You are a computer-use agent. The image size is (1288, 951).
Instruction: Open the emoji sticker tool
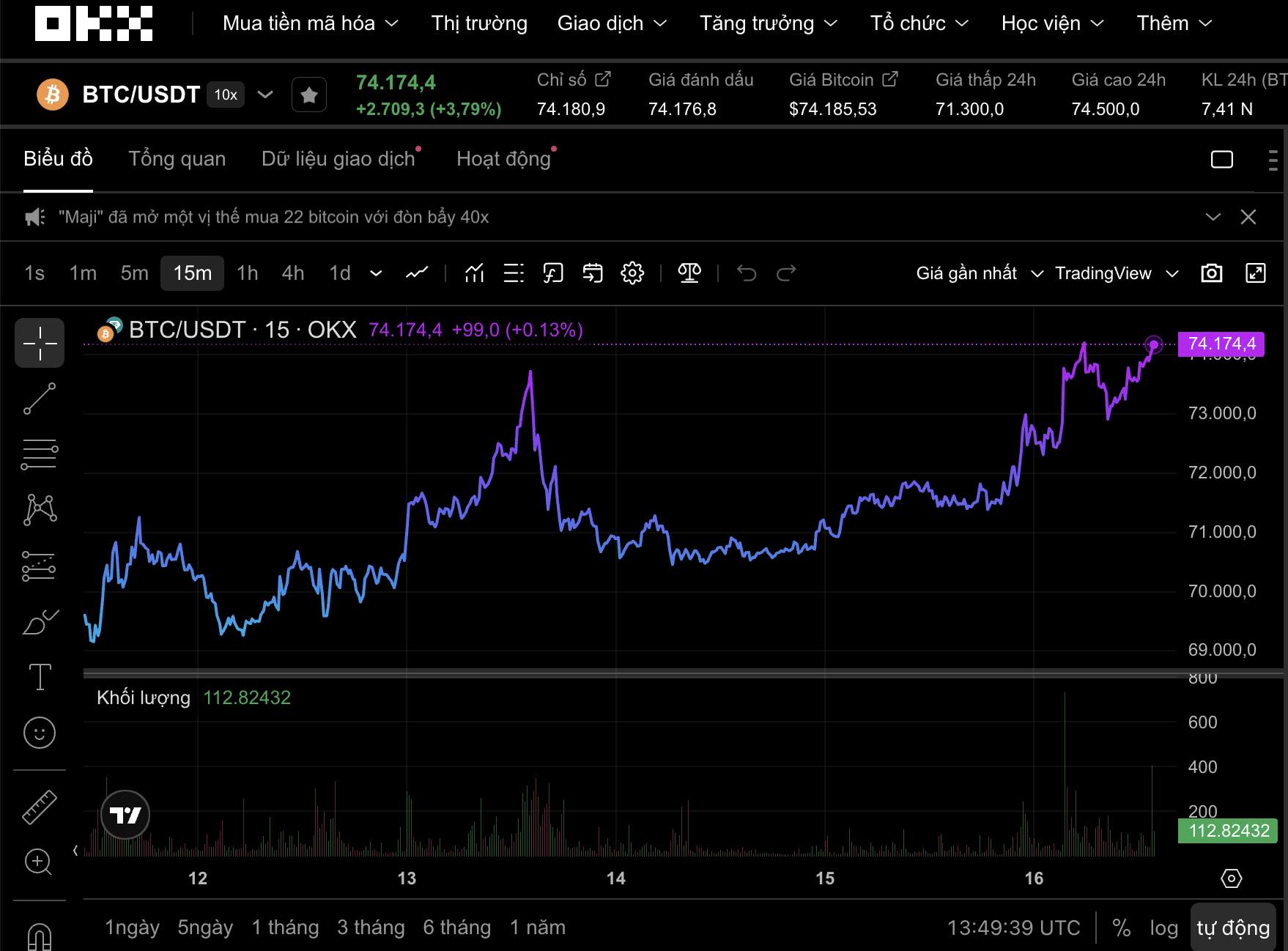click(40, 733)
